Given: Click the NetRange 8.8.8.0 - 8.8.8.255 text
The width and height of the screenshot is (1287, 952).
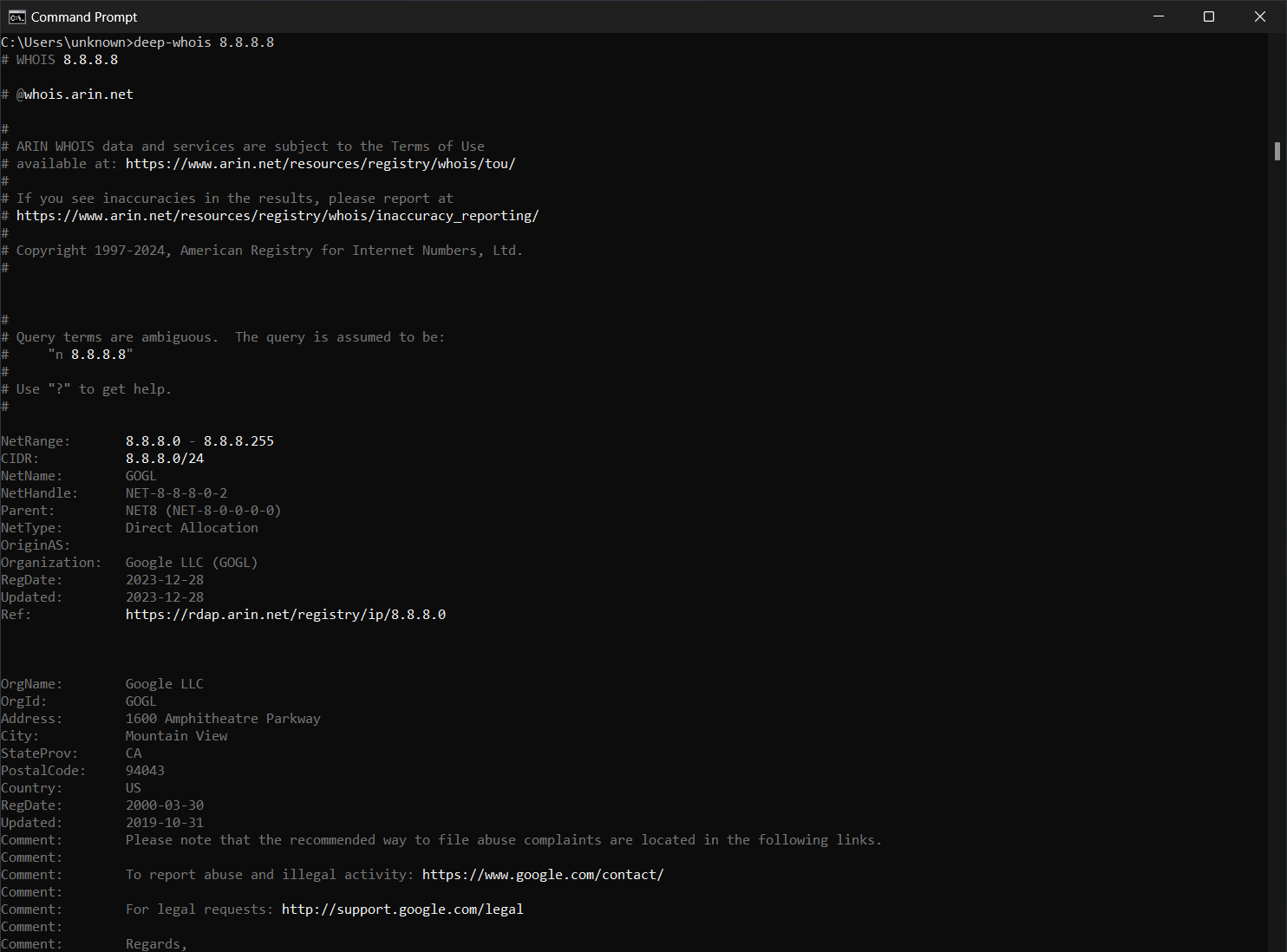Looking at the screenshot, I should click(x=200, y=440).
